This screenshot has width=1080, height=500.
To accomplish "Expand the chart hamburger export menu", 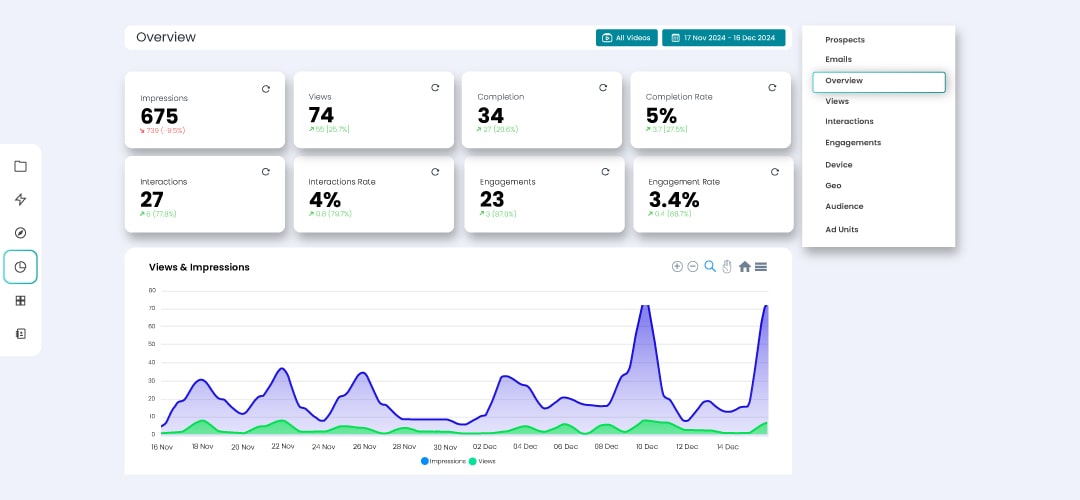I will tap(761, 267).
